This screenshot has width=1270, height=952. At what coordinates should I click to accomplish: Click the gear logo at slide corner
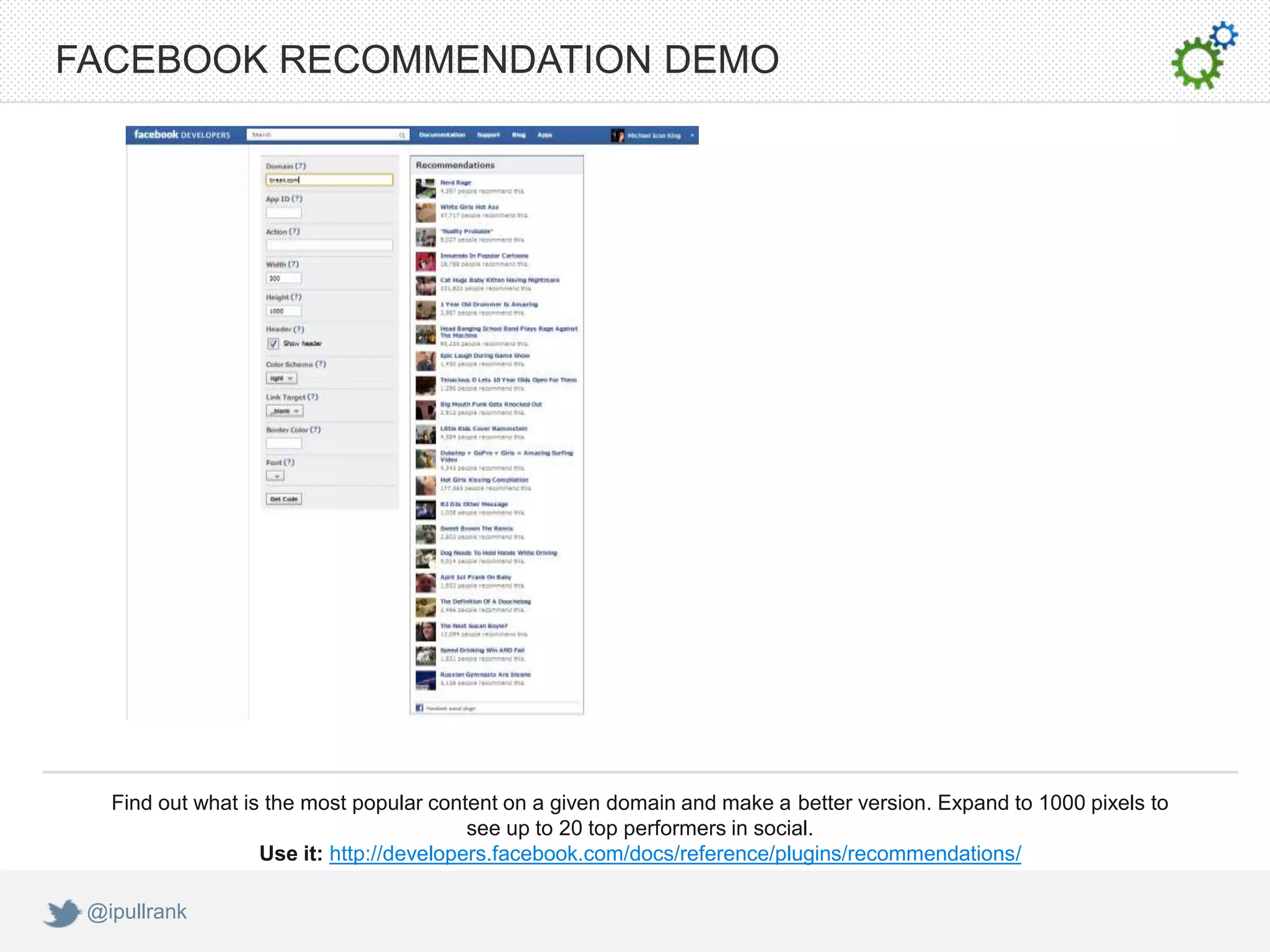[x=1204, y=55]
